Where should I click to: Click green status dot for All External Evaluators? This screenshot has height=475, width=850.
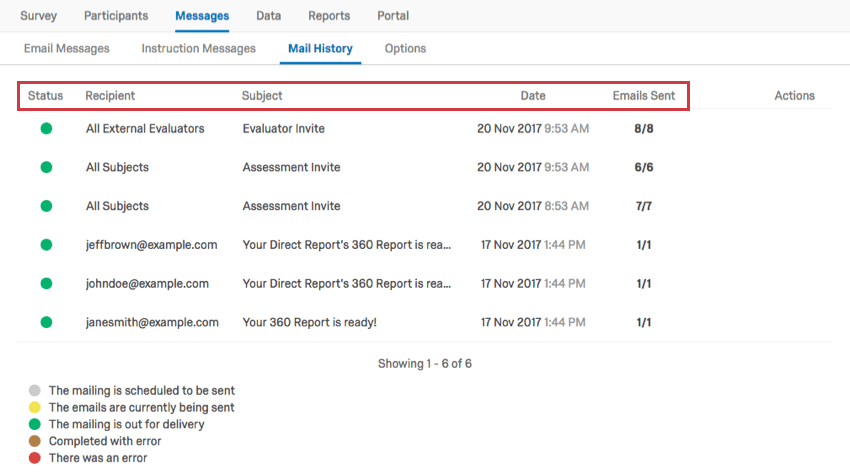tap(46, 128)
